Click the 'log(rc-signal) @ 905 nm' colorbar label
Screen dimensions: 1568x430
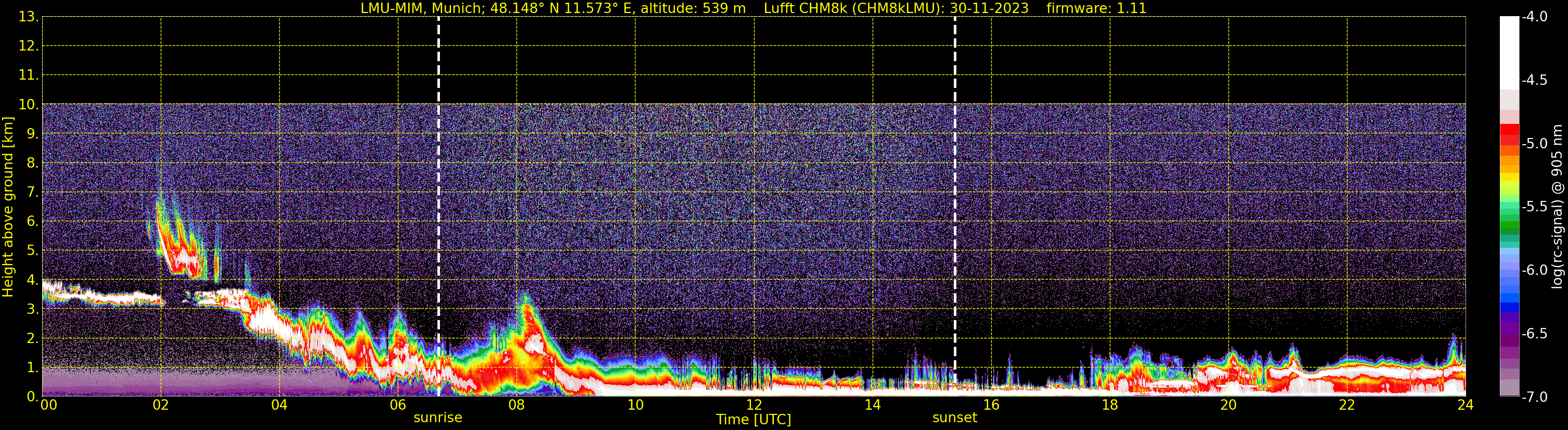(x=1557, y=207)
